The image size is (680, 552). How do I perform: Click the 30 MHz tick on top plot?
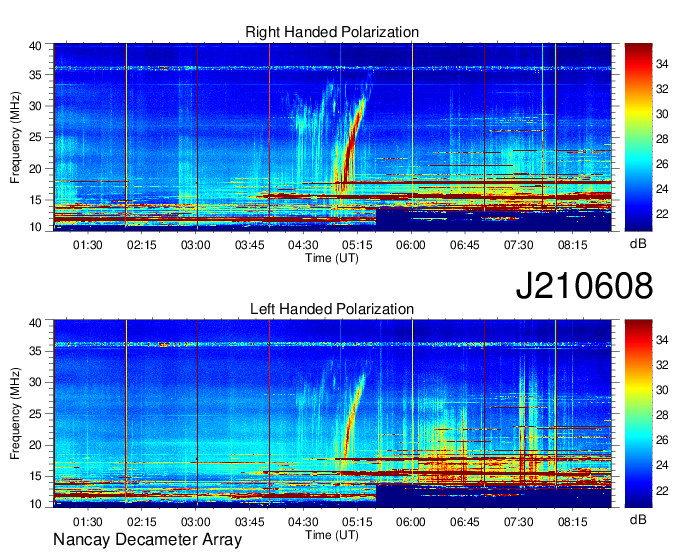[35, 106]
